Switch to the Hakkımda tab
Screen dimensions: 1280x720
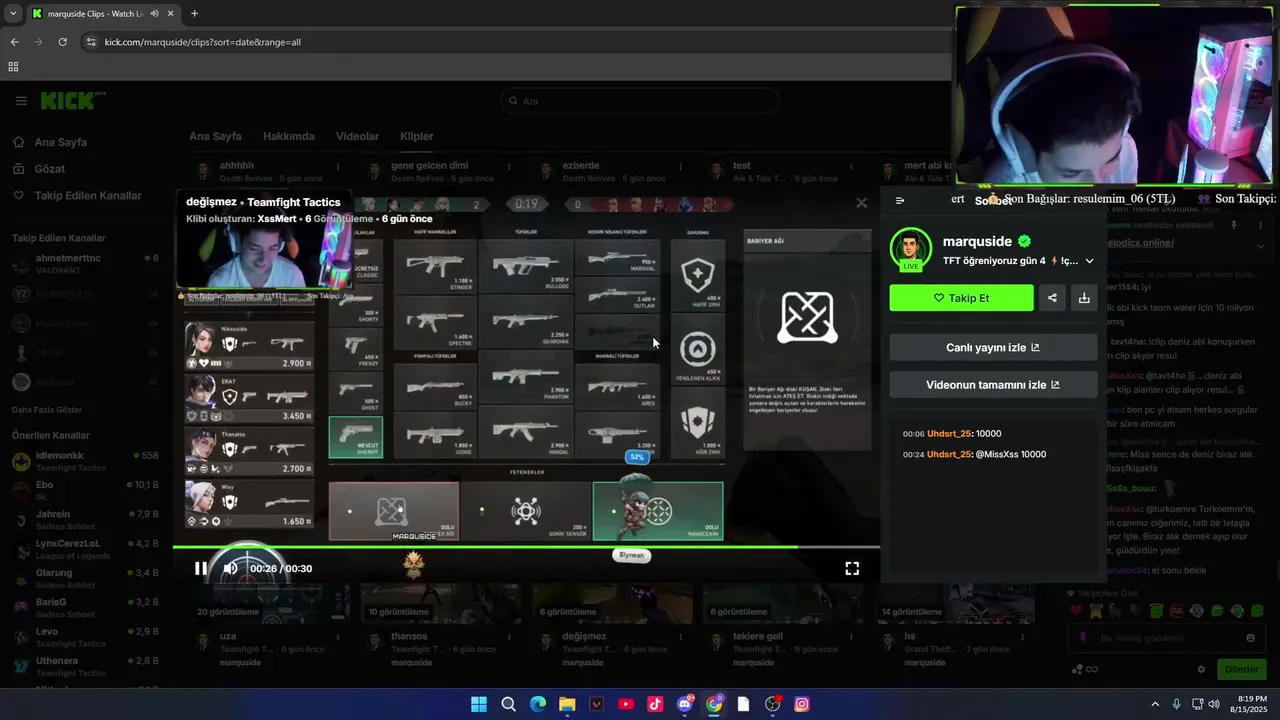289,136
